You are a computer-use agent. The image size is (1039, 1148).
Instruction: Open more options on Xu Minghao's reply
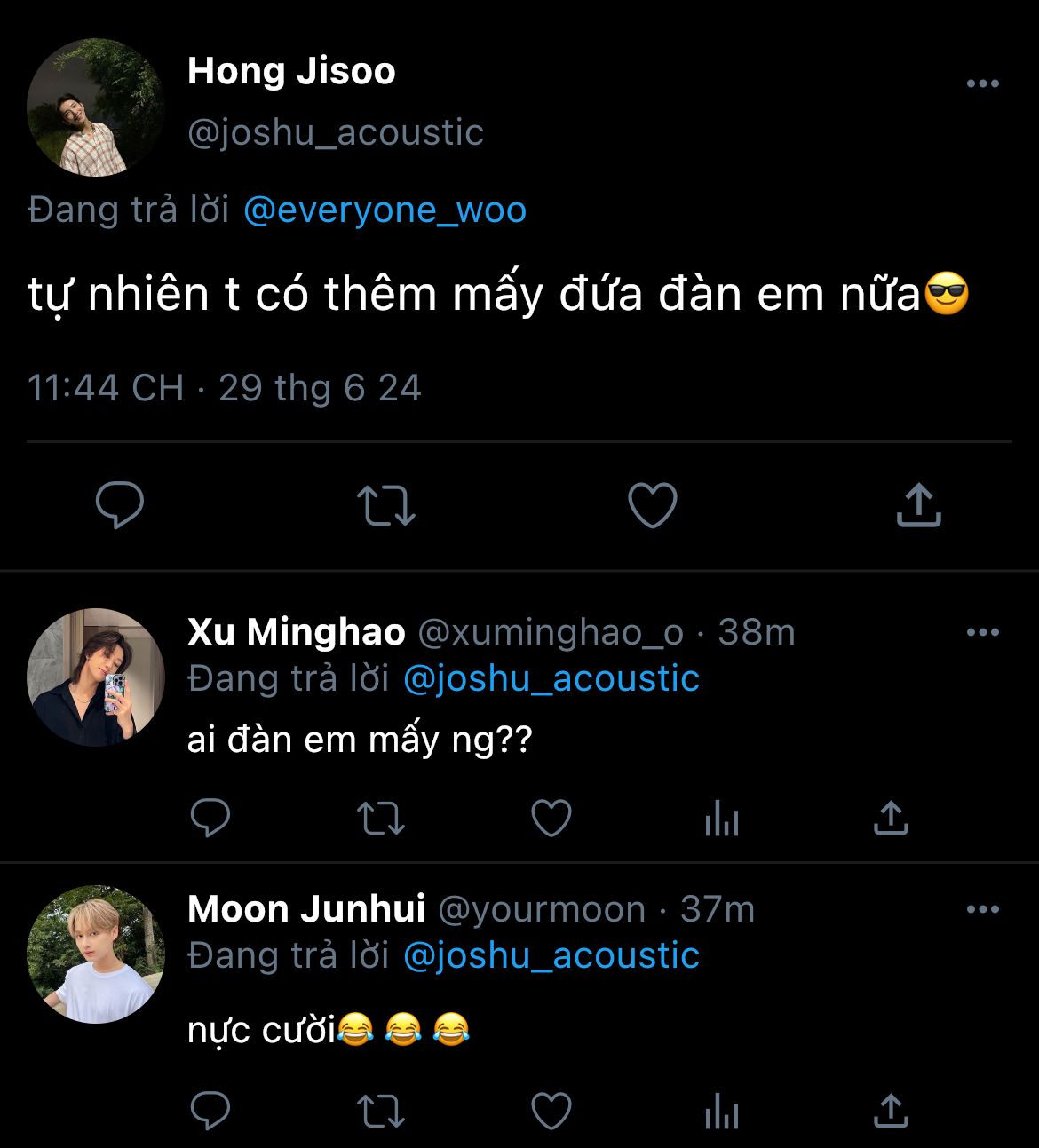tap(982, 632)
